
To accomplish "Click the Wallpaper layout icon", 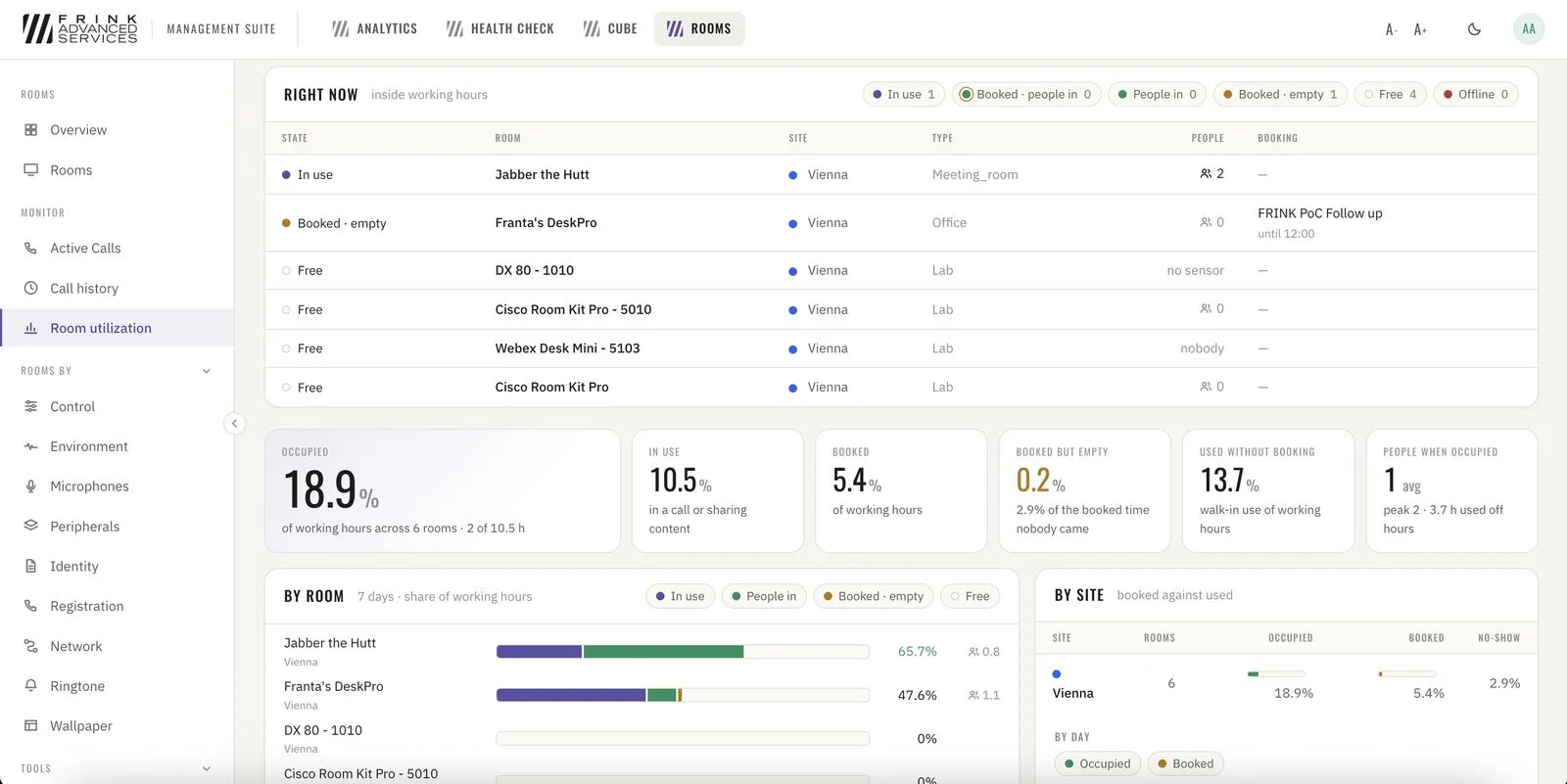I will pyautogui.click(x=30, y=726).
